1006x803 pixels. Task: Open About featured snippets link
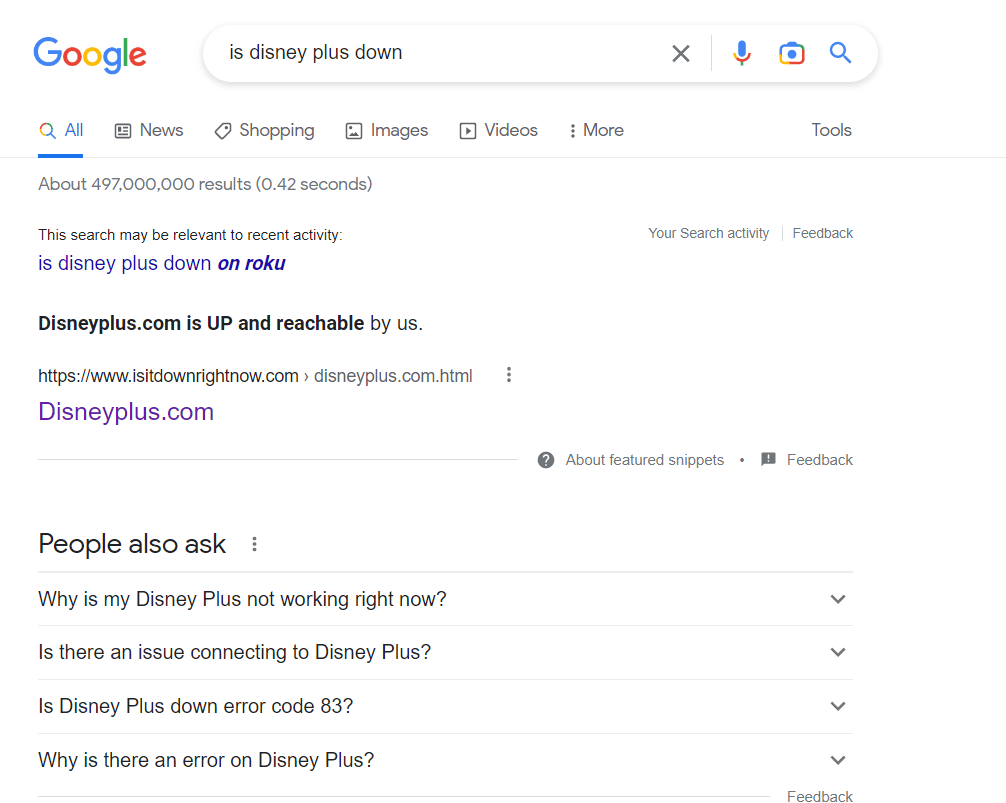pos(644,460)
